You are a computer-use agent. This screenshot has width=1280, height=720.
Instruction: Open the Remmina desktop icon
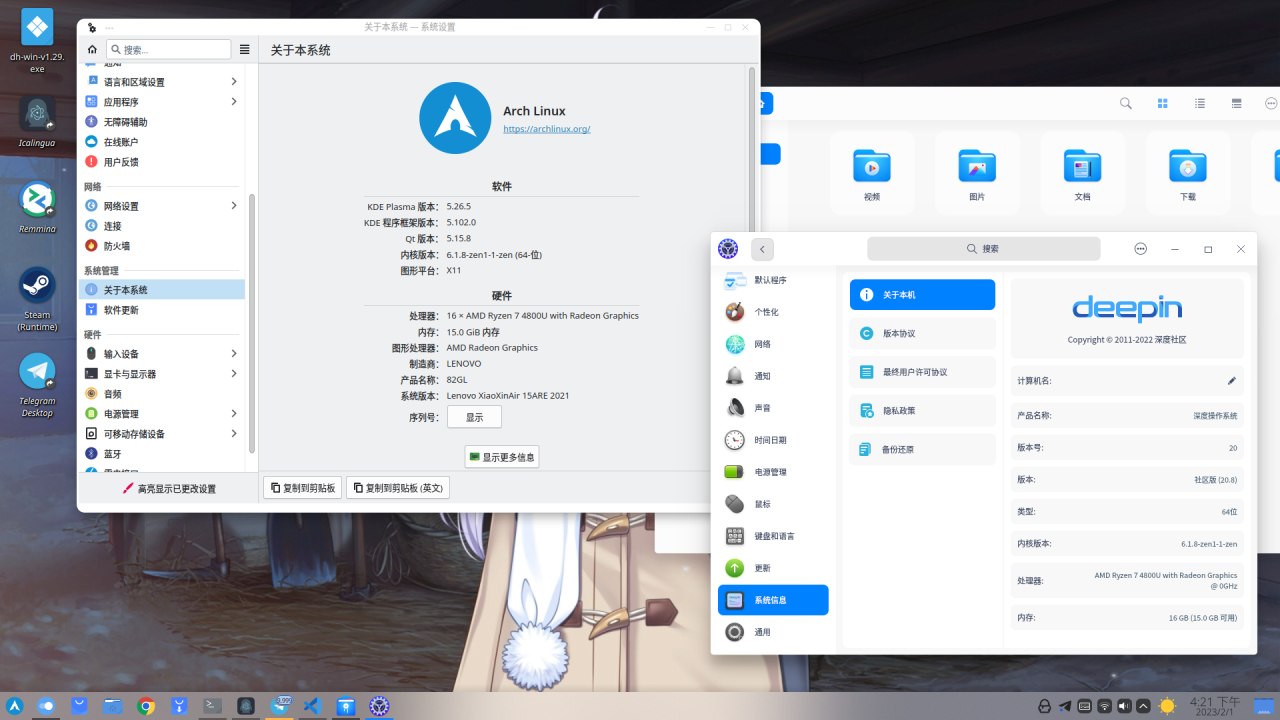click(38, 200)
